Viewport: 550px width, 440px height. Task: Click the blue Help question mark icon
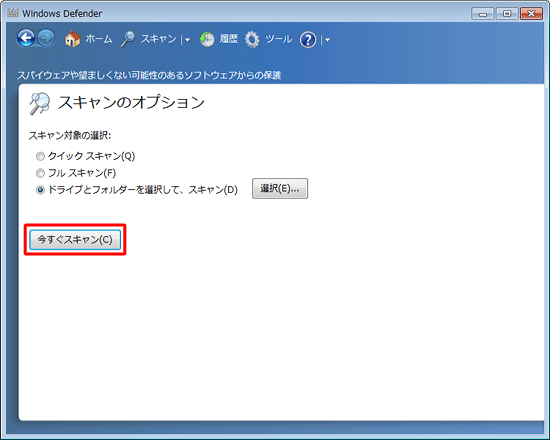click(308, 40)
